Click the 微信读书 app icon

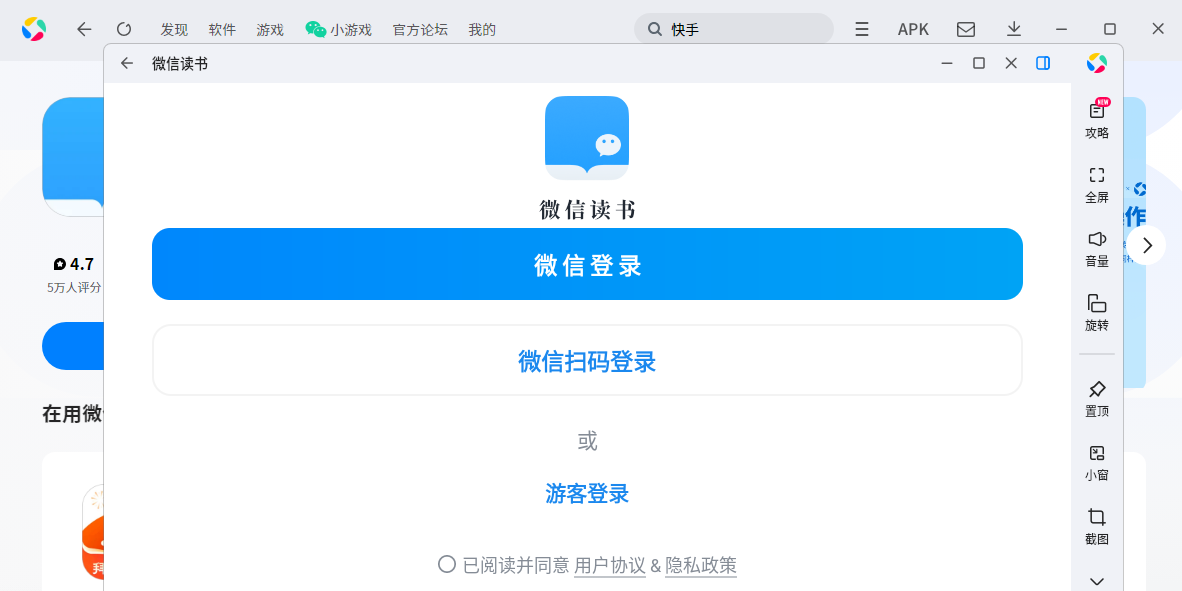pyautogui.click(x=586, y=138)
